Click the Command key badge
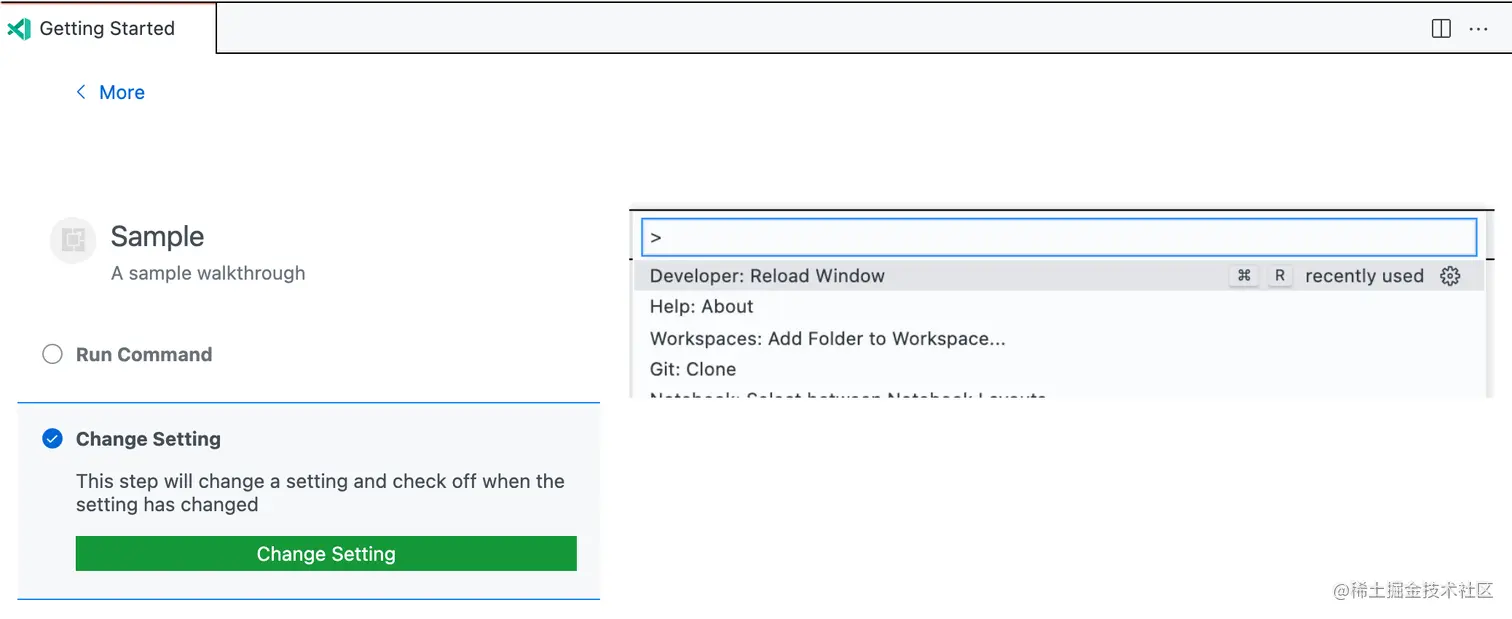 (x=1244, y=276)
